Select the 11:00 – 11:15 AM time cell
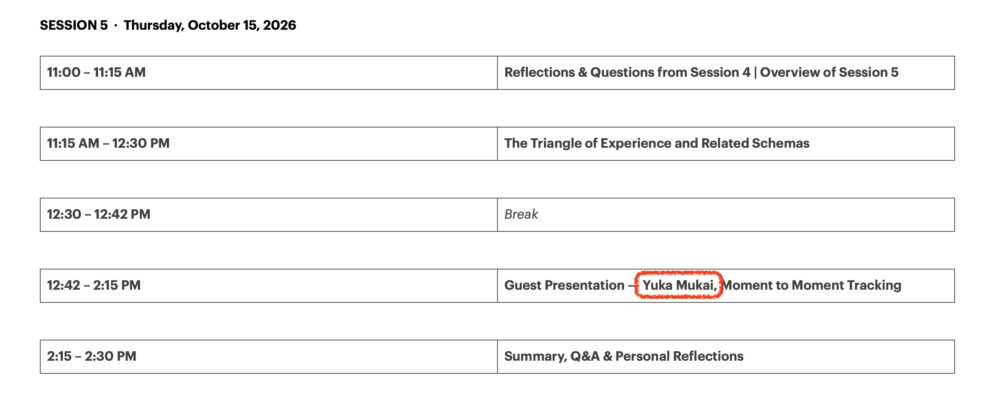 tap(268, 73)
